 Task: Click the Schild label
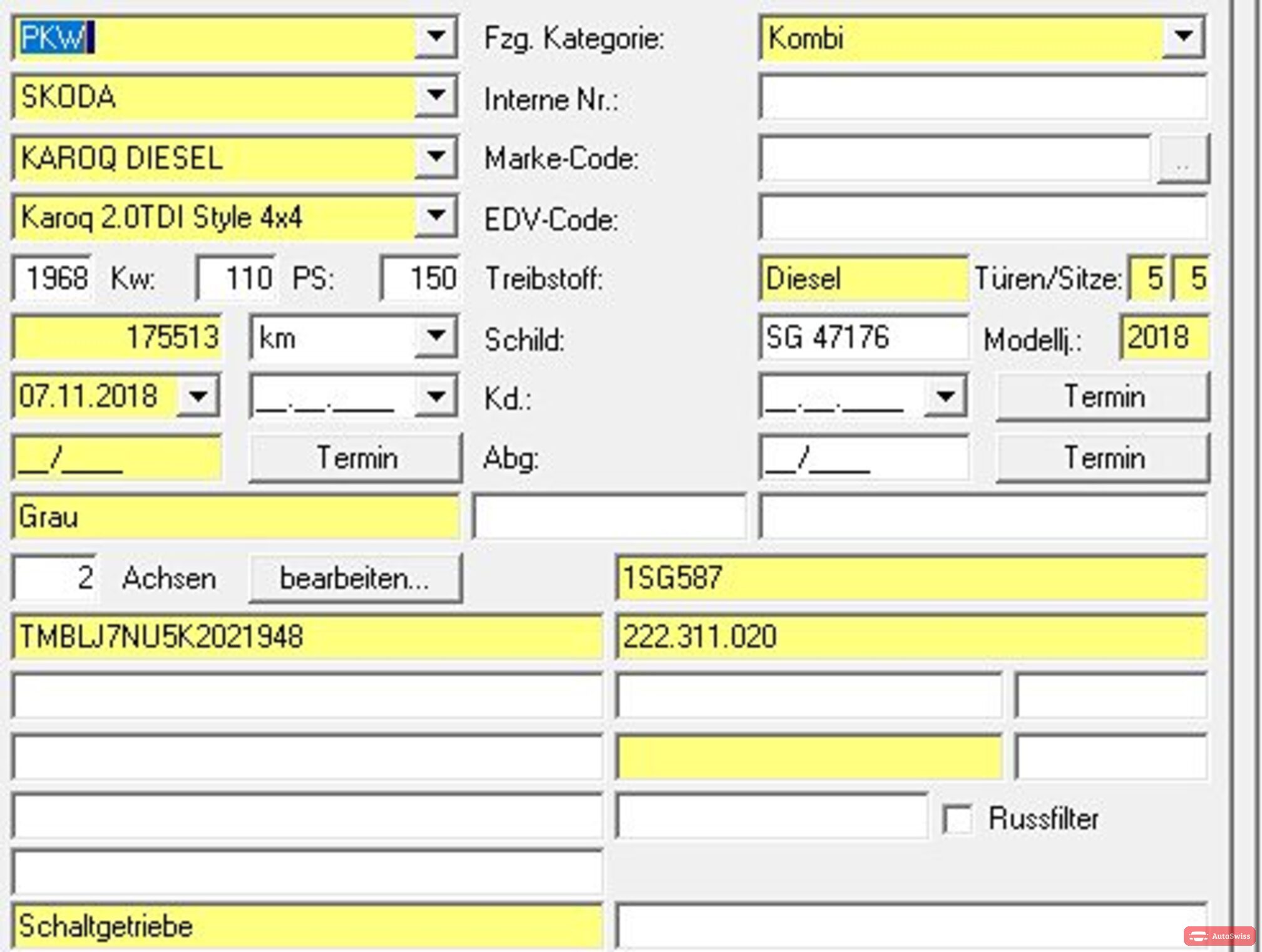coord(525,339)
